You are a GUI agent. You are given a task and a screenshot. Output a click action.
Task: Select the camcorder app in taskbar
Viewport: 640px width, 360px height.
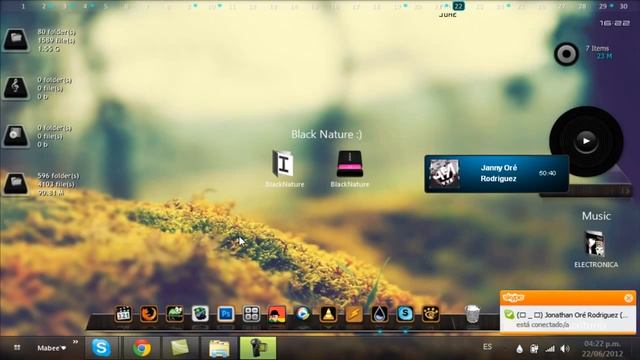258,348
